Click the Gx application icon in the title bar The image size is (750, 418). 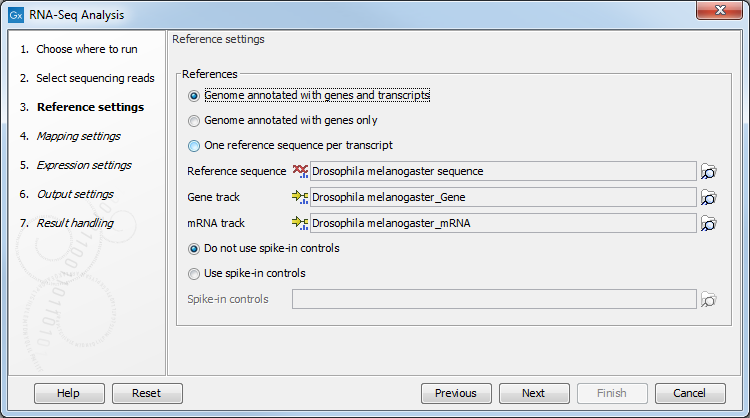[16, 15]
